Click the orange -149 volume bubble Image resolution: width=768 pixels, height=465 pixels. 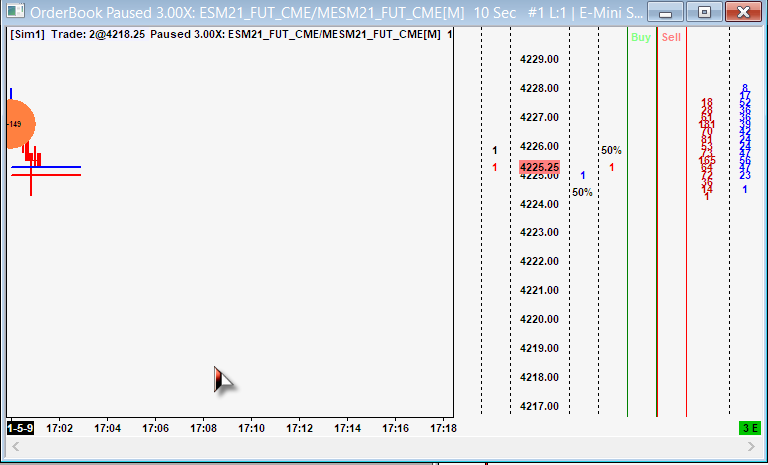point(20,124)
